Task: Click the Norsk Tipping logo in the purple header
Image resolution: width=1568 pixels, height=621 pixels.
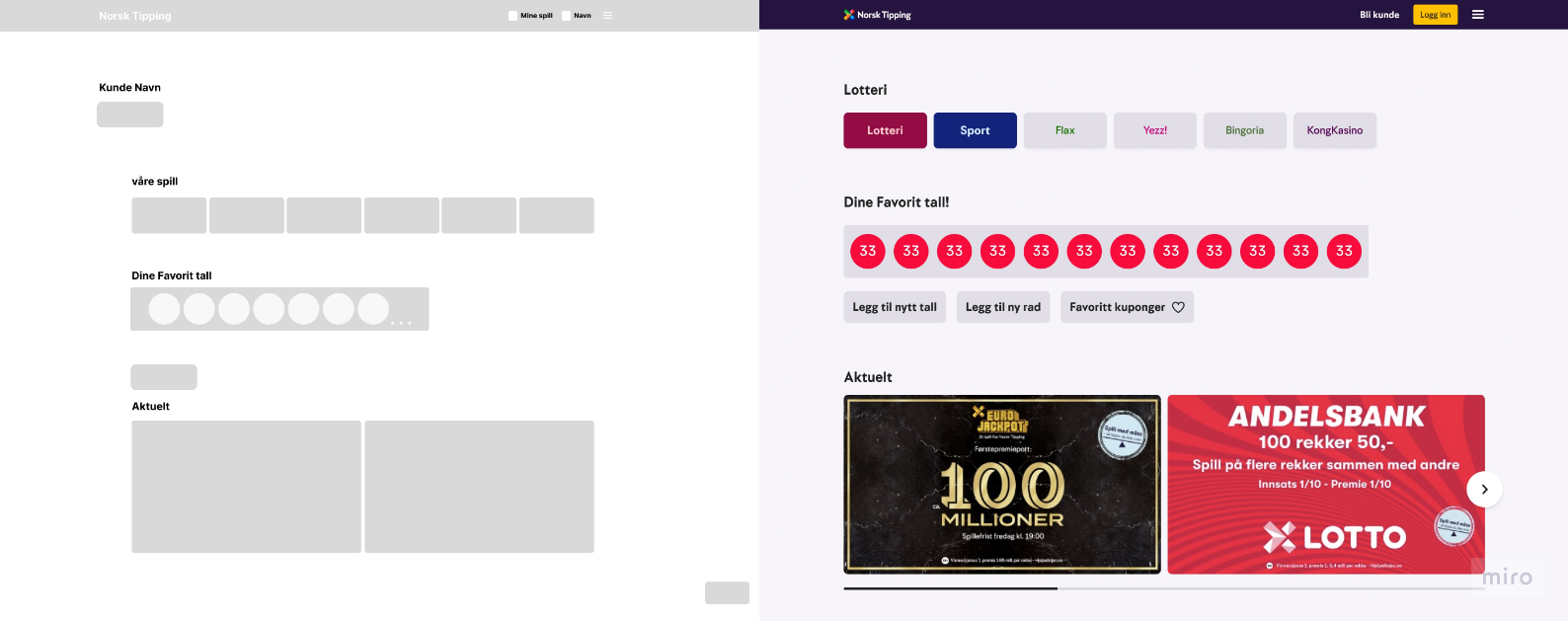Action: [877, 15]
